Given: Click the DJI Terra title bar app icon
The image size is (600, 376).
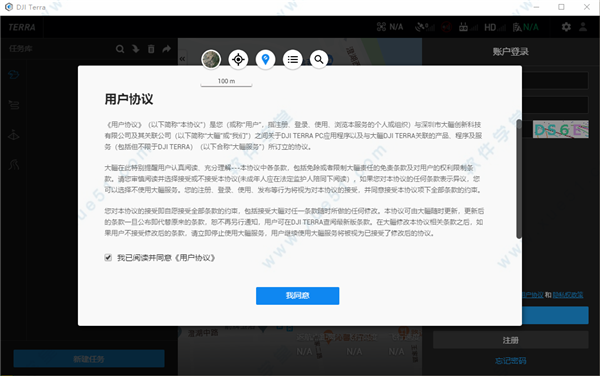Looking at the screenshot, I should click(x=8, y=7).
